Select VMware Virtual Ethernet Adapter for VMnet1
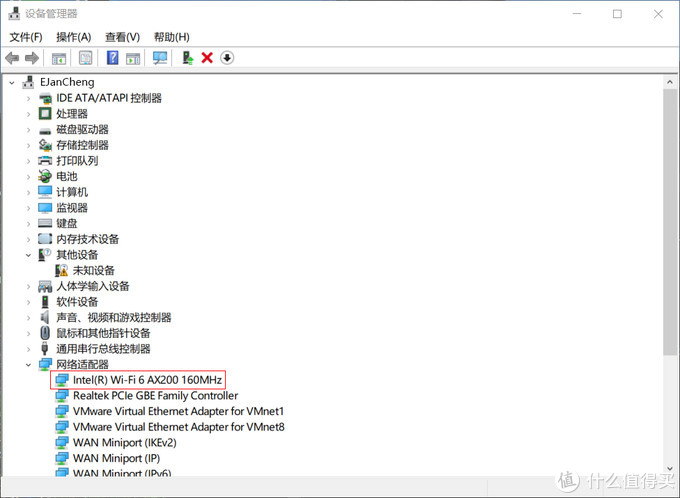Viewport: 680px width, 498px height. tap(178, 411)
